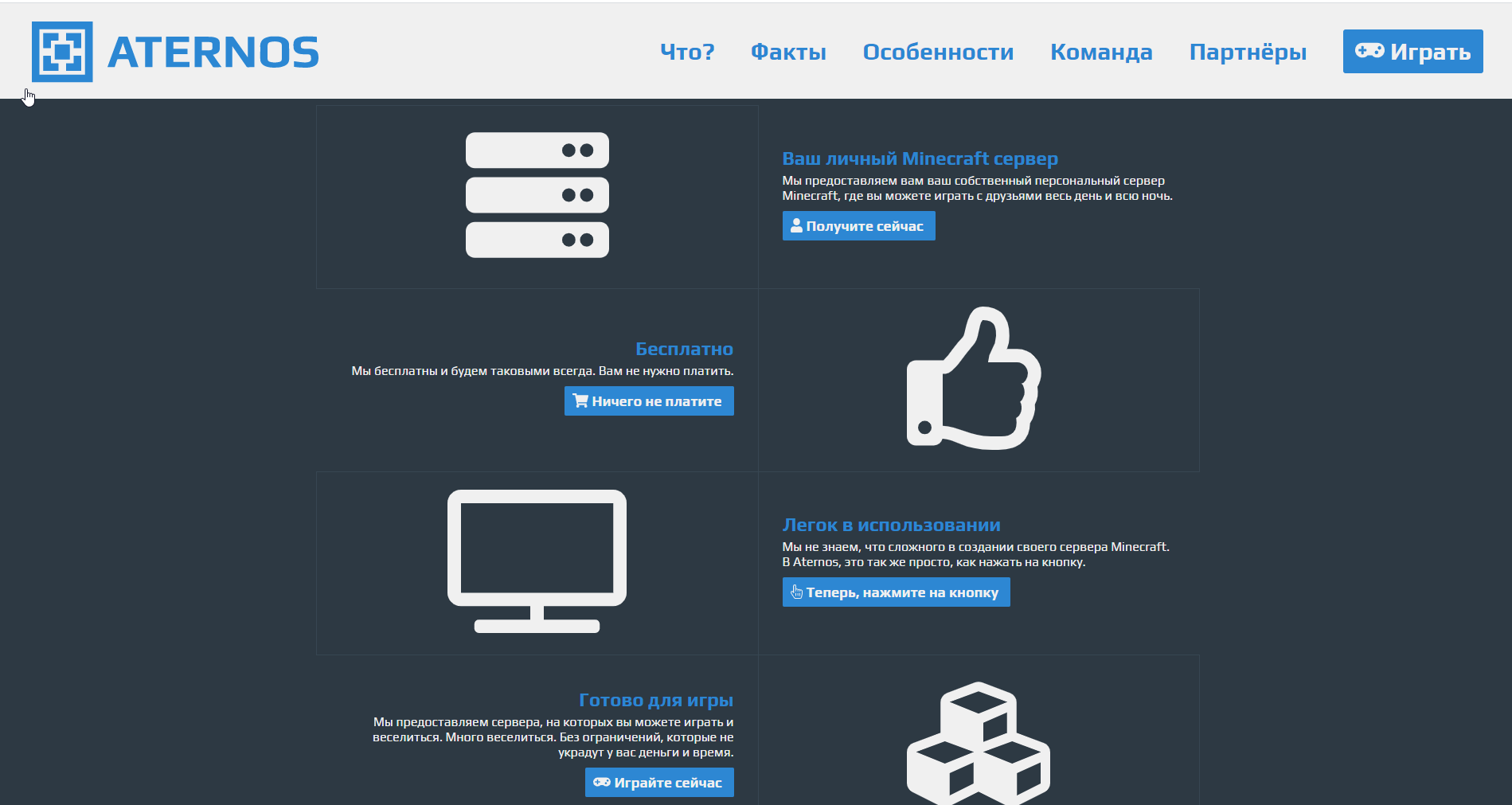
Task: Click the paragraph starting Мы бесплатны и будем
Action: click(x=542, y=371)
